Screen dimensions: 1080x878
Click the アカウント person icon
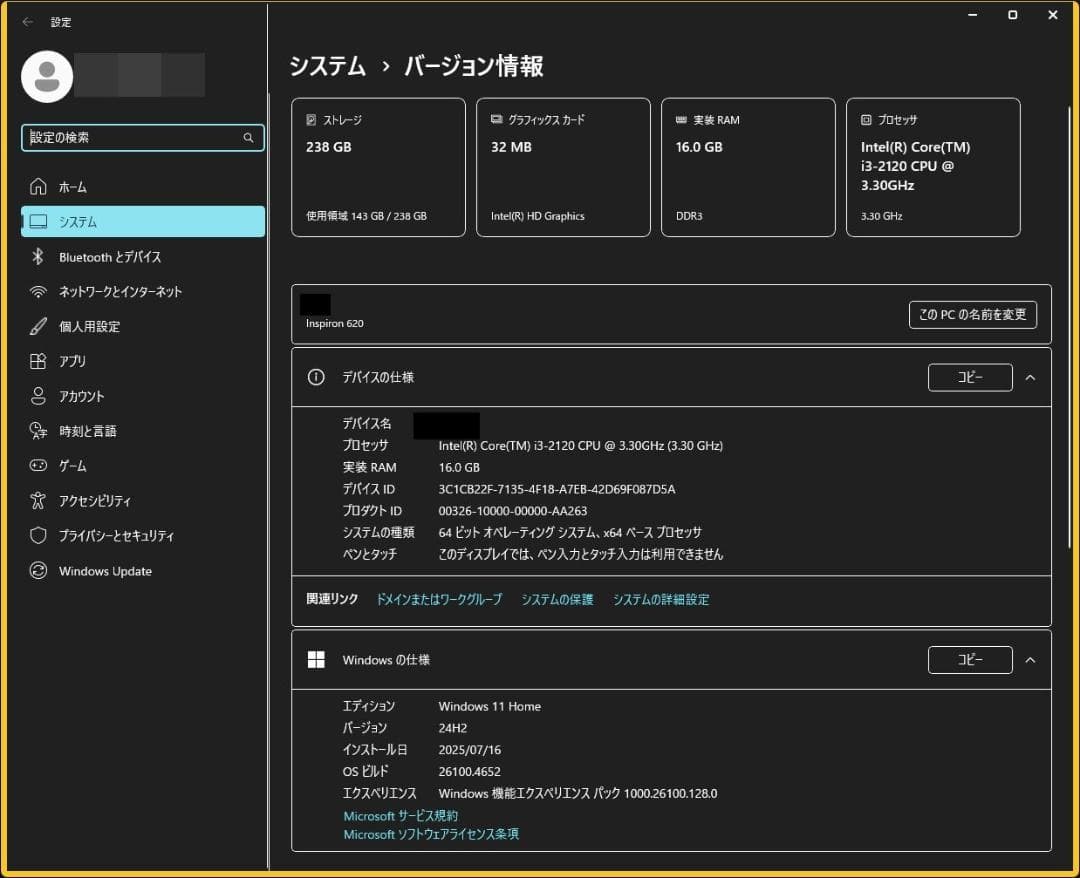(39, 396)
